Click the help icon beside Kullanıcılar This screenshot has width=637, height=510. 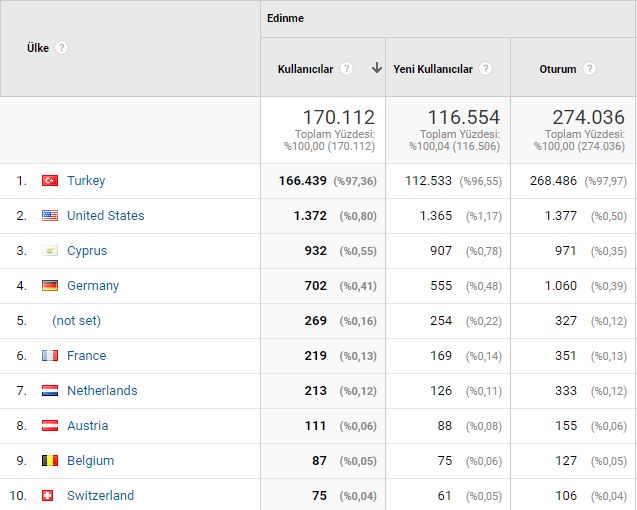pos(346,69)
